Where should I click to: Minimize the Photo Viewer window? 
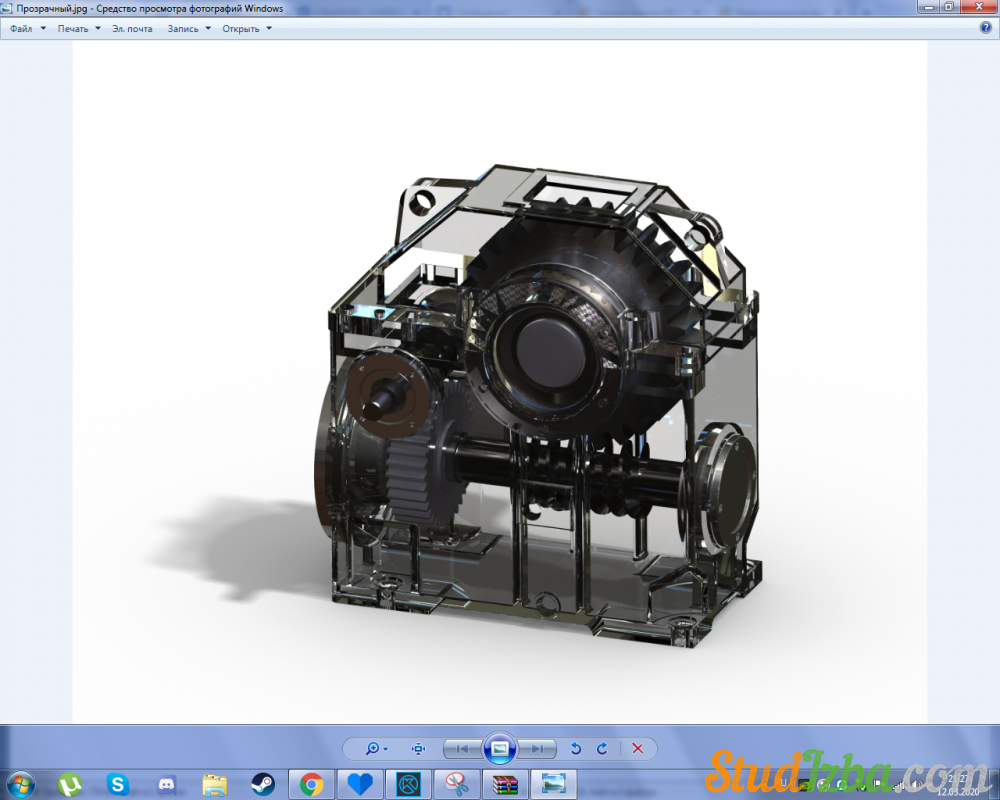click(x=929, y=6)
